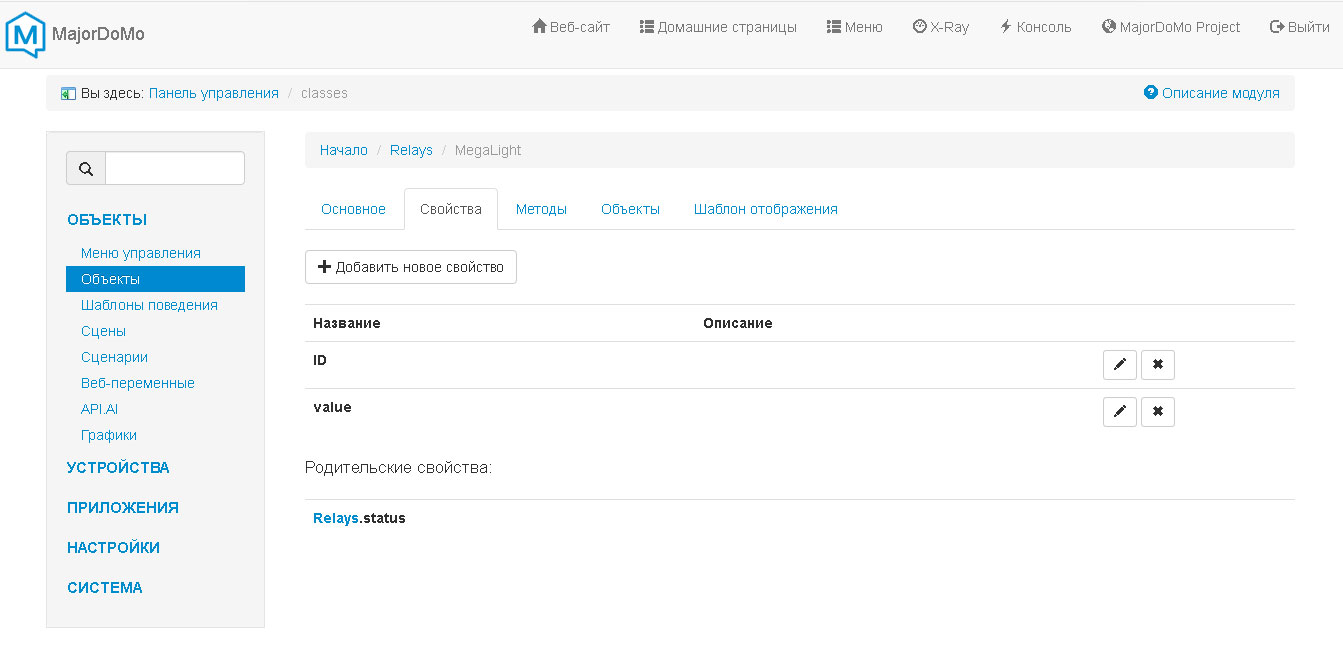1343x655 pixels.
Task: Click the search magnifier icon in sidebar
Action: (86, 169)
